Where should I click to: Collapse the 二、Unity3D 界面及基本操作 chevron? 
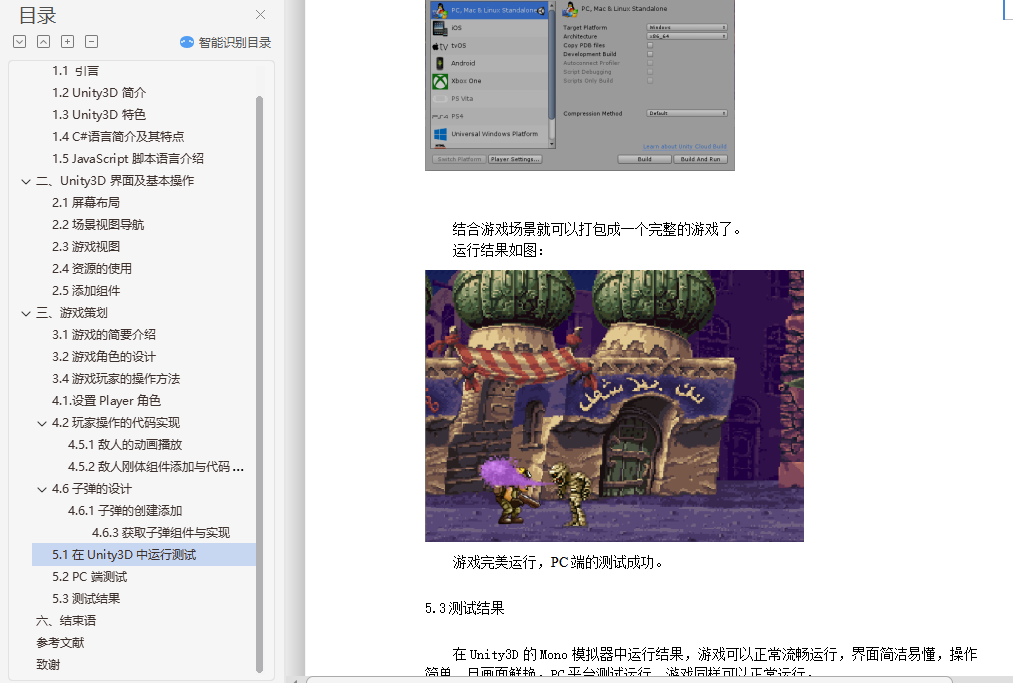[x=26, y=182]
